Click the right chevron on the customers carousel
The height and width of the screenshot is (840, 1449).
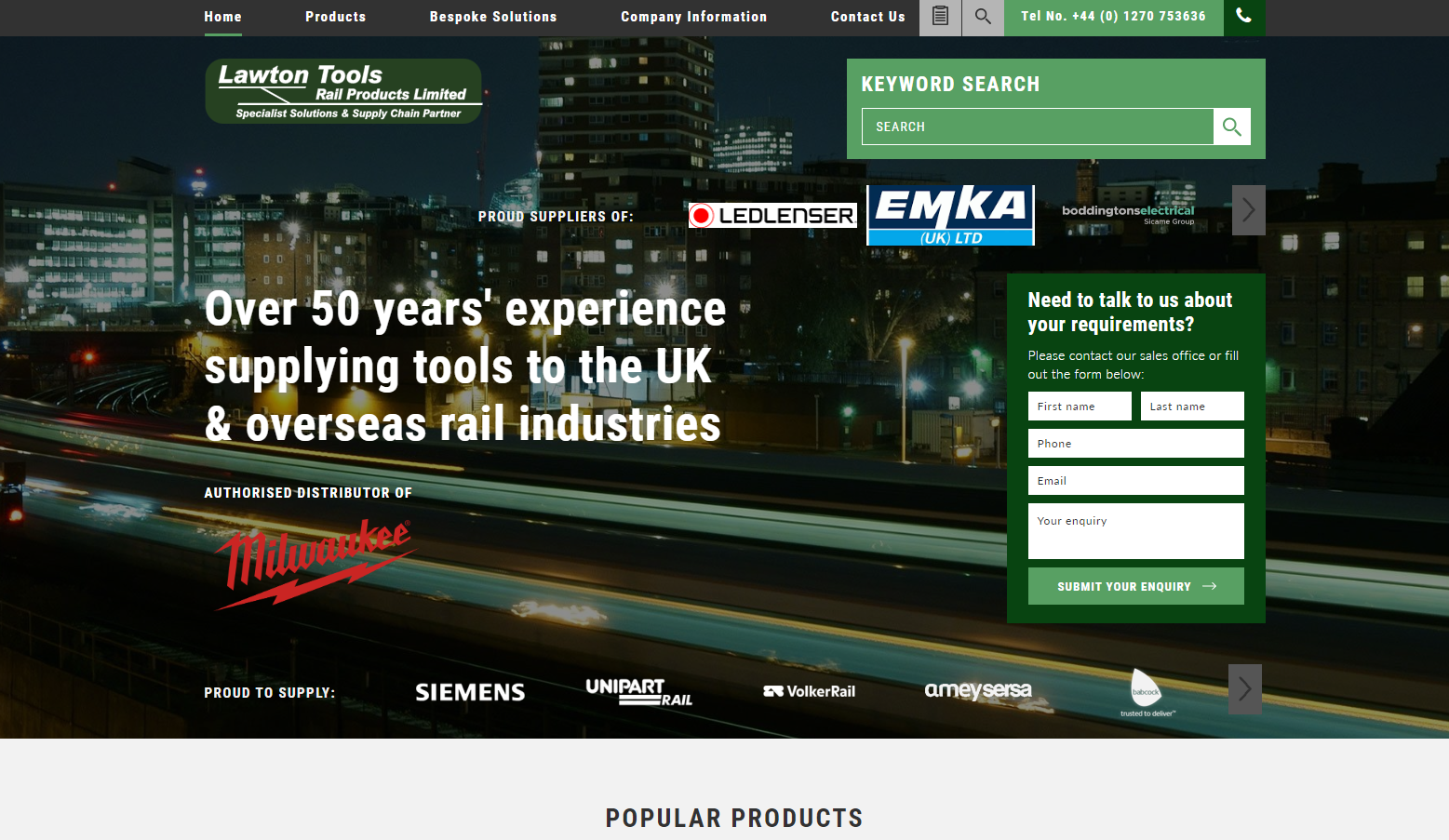[x=1244, y=689]
